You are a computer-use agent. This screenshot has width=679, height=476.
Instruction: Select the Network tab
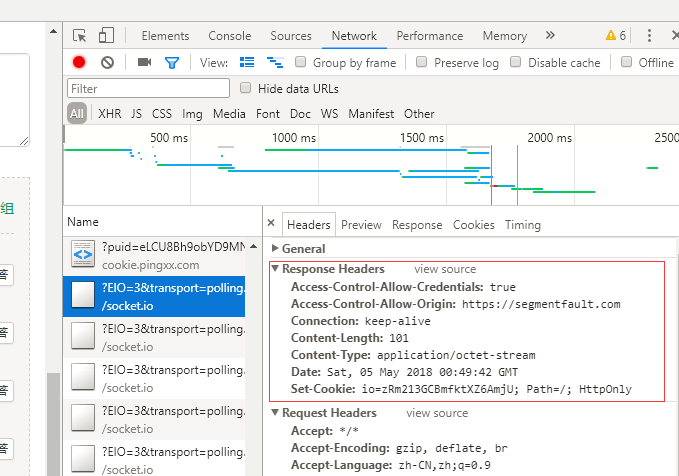[x=354, y=36]
